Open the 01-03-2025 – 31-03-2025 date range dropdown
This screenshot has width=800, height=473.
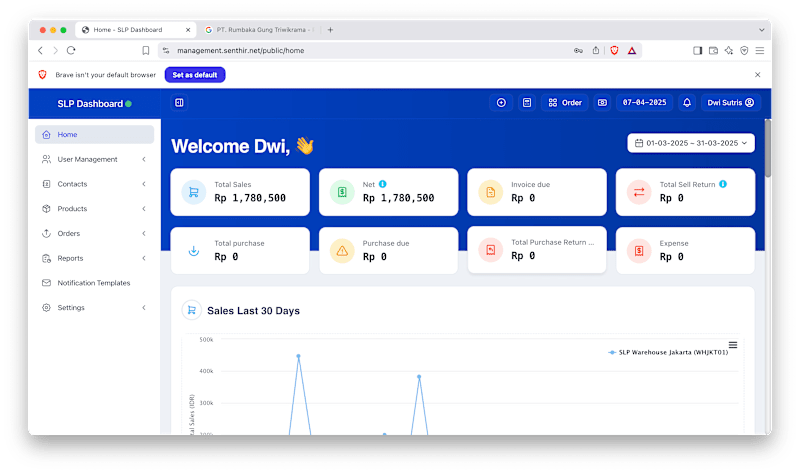pos(691,143)
